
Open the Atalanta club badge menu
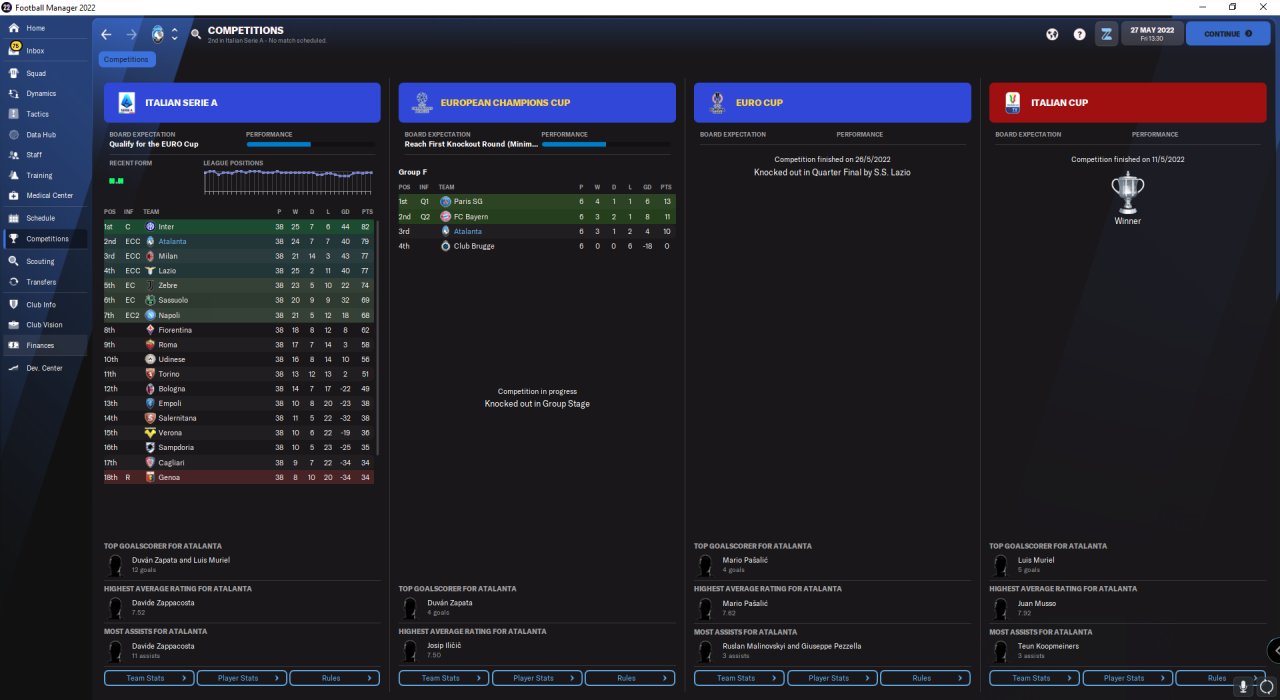coord(158,34)
